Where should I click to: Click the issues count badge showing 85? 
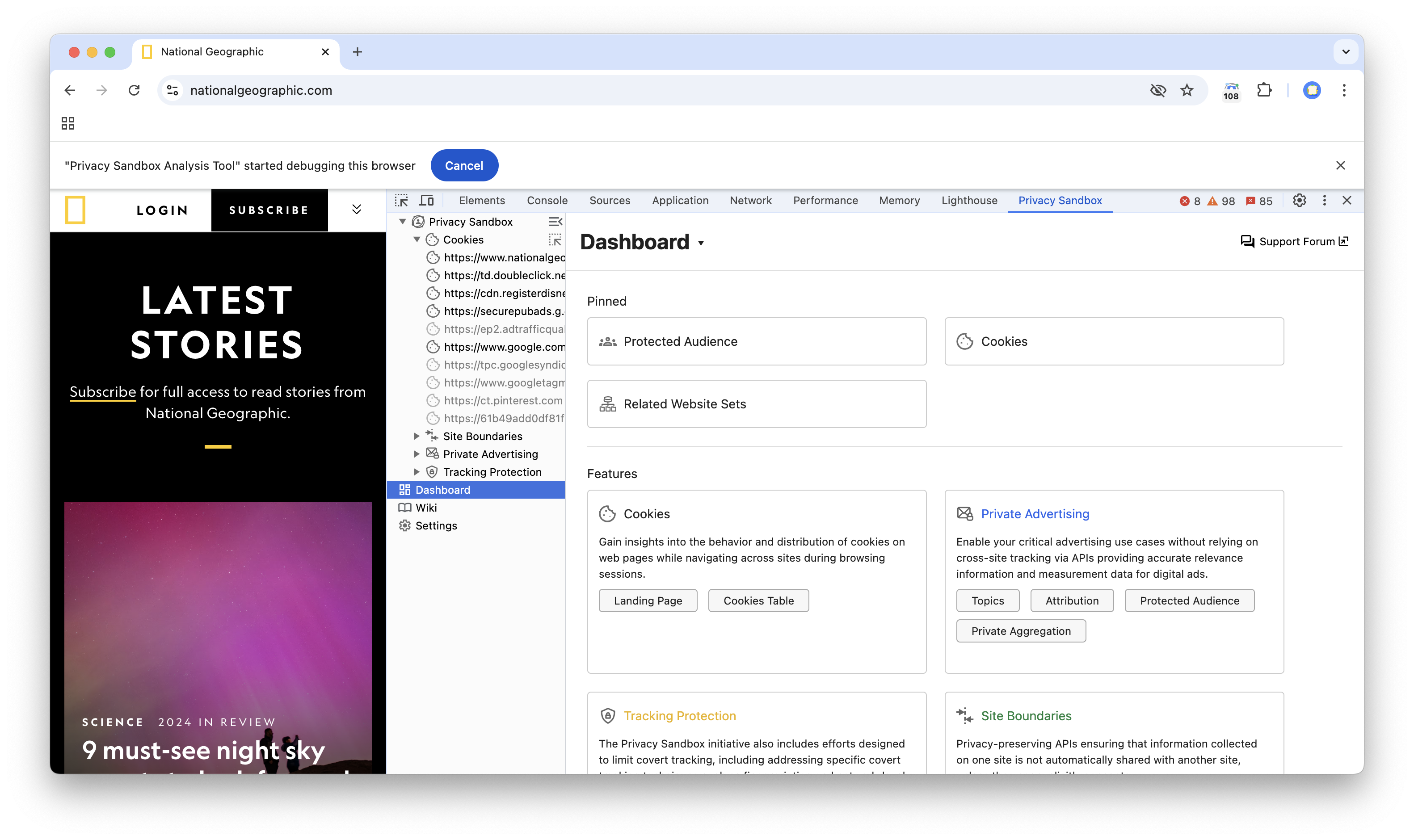[1259, 201]
